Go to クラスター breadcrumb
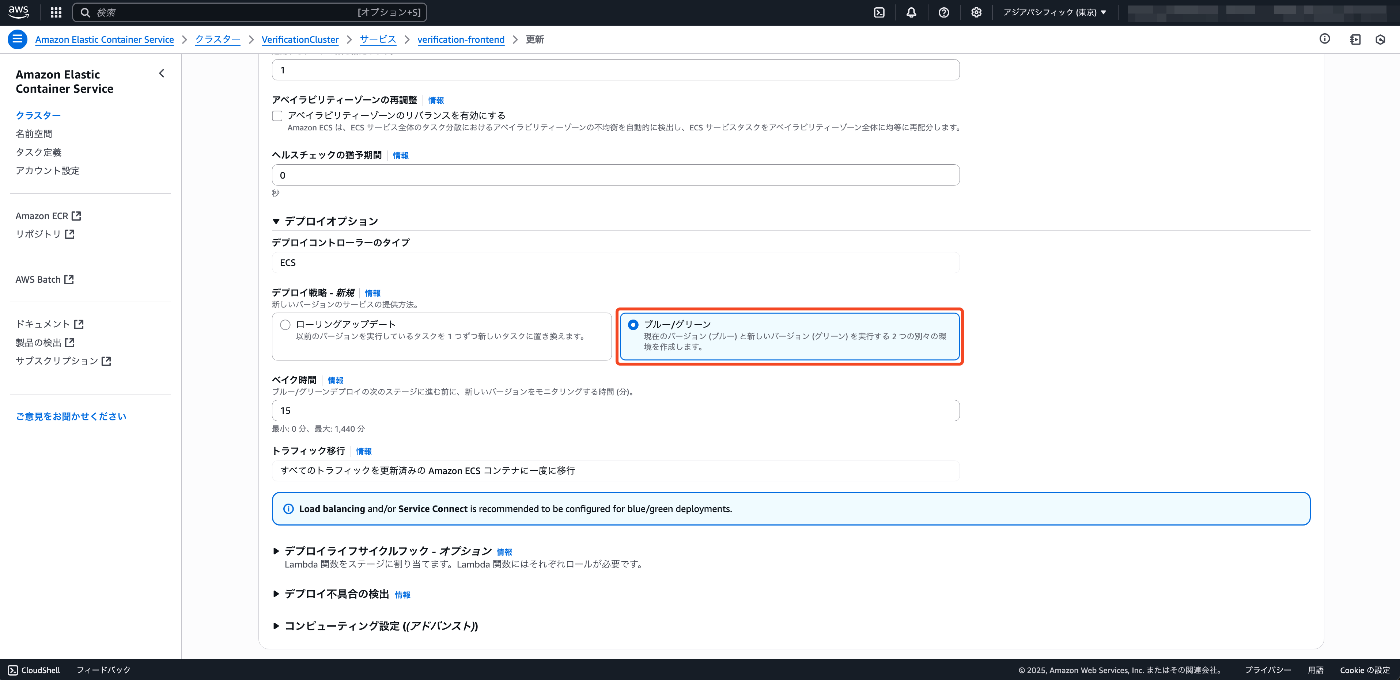 pos(217,39)
